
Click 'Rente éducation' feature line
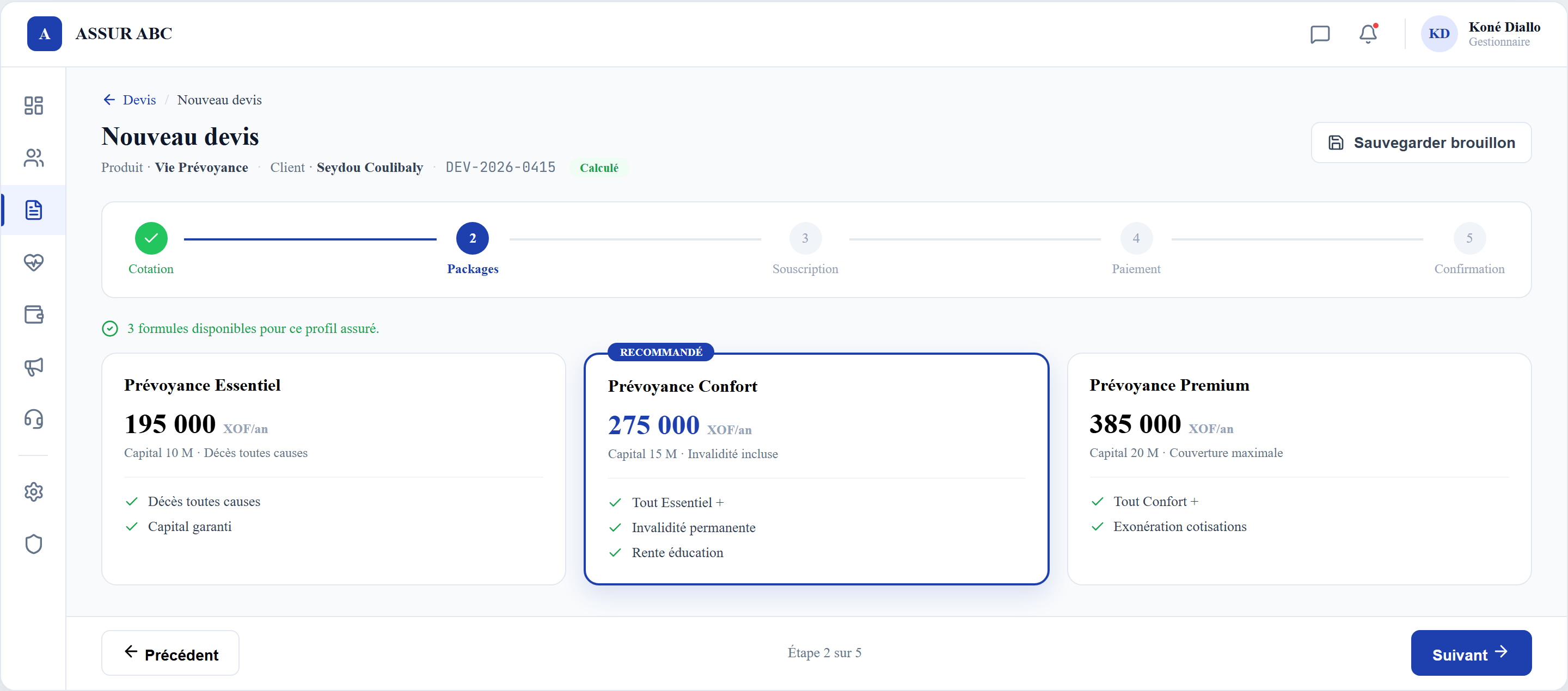pyautogui.click(x=677, y=552)
